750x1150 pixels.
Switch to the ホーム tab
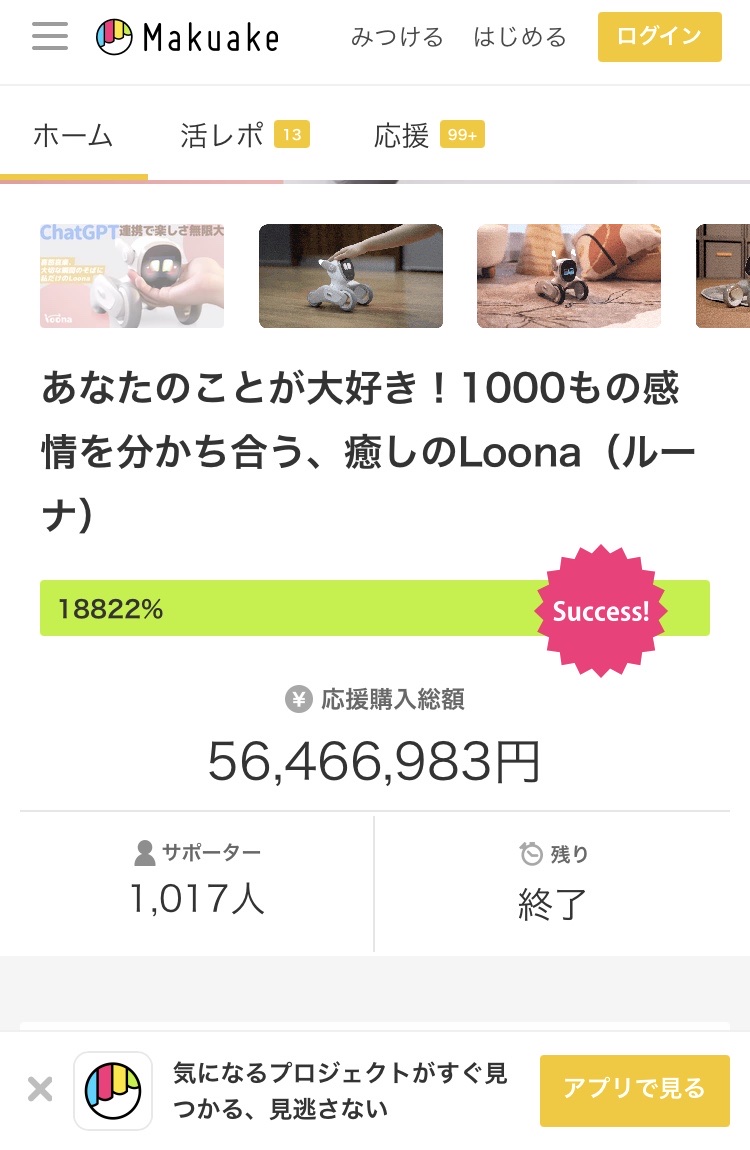point(73,136)
